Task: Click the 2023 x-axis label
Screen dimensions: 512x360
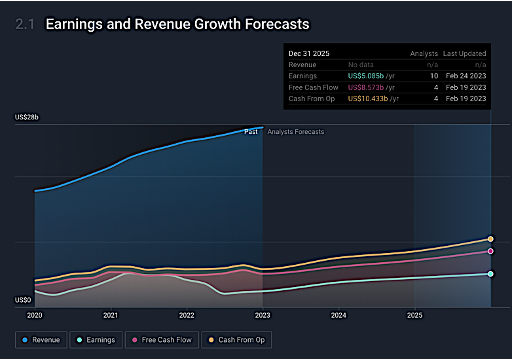Action: pyautogui.click(x=263, y=315)
